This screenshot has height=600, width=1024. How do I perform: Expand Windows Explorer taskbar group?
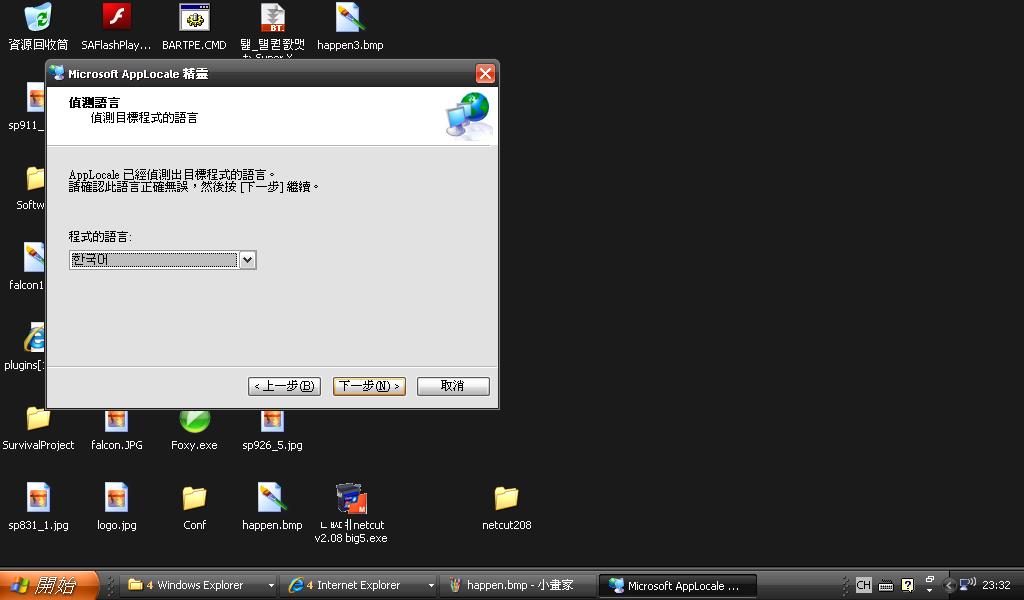(x=271, y=586)
